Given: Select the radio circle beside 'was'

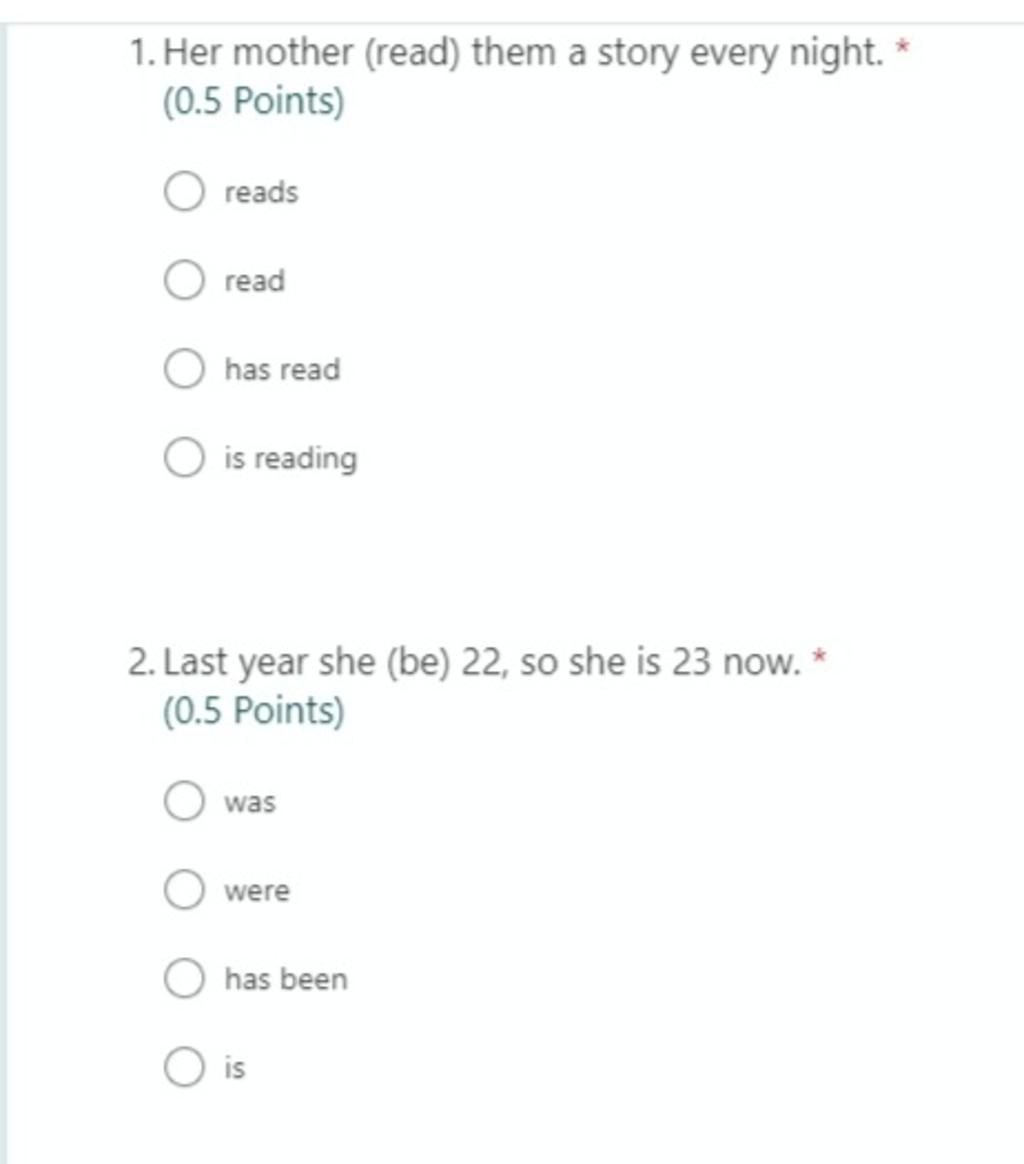Looking at the screenshot, I should click(x=184, y=801).
